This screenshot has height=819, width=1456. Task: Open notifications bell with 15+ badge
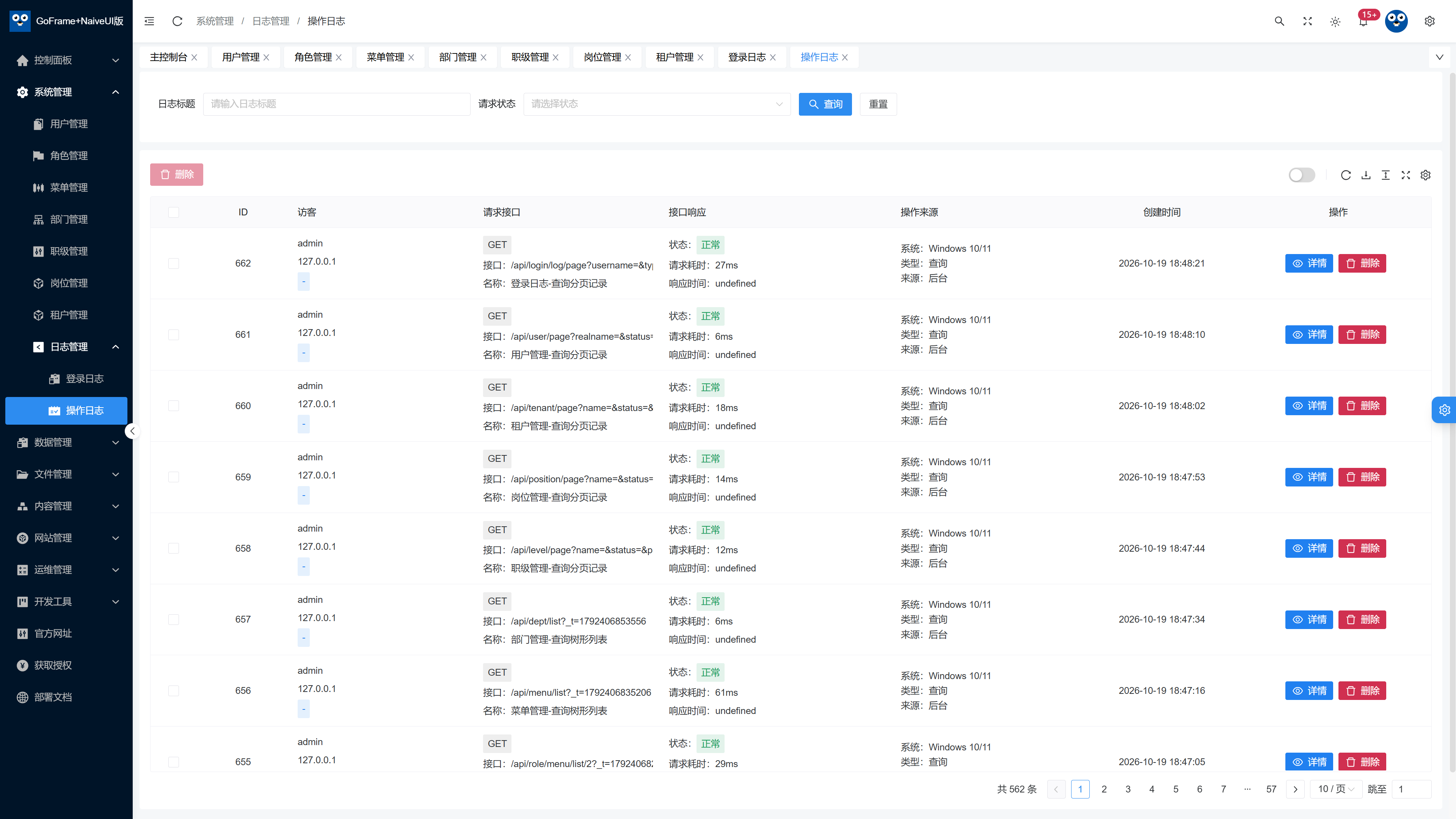click(x=1363, y=21)
